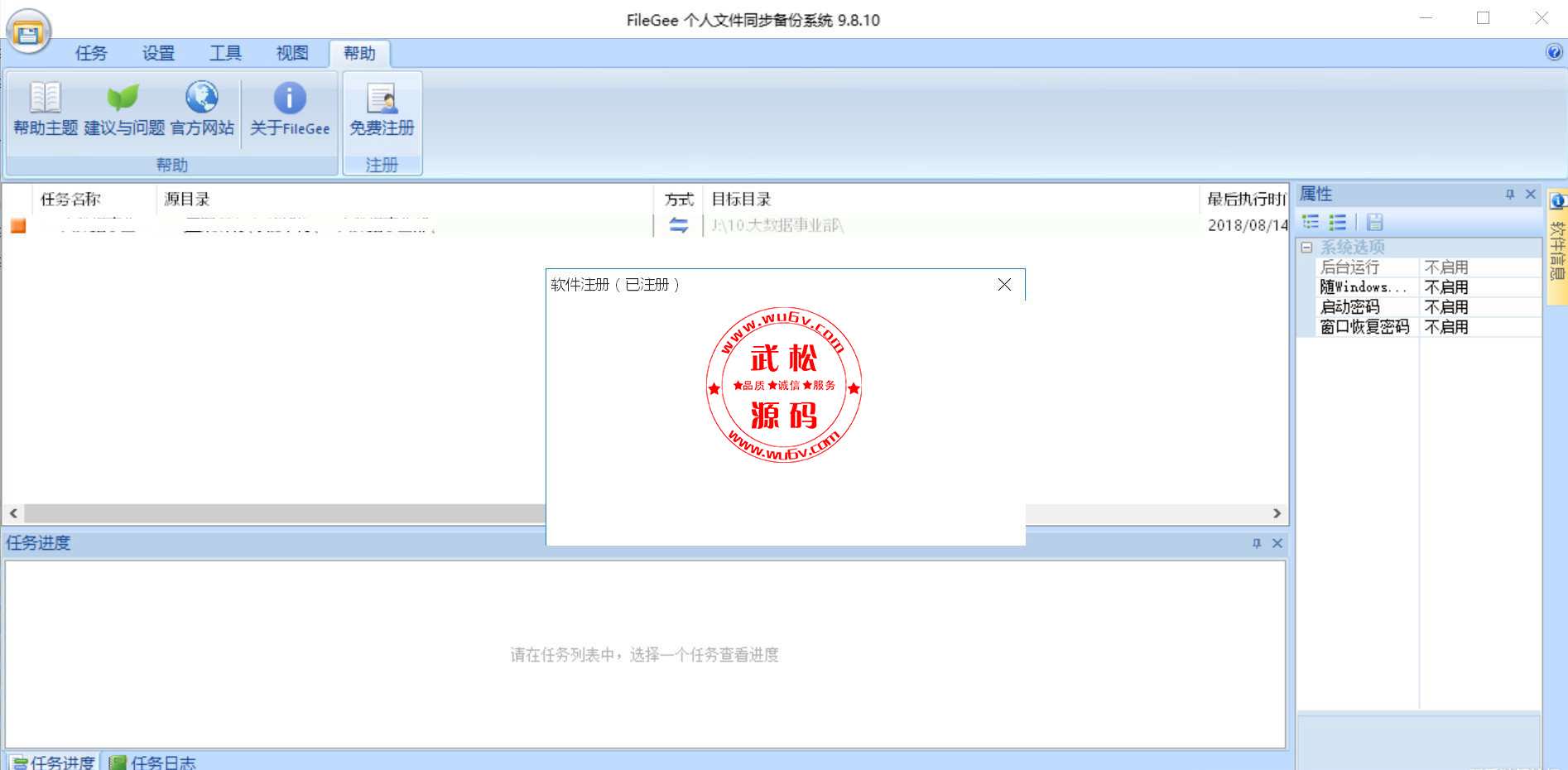The height and width of the screenshot is (770, 1568).
Task: Pin the 属性 properties panel
Action: pos(1510,194)
